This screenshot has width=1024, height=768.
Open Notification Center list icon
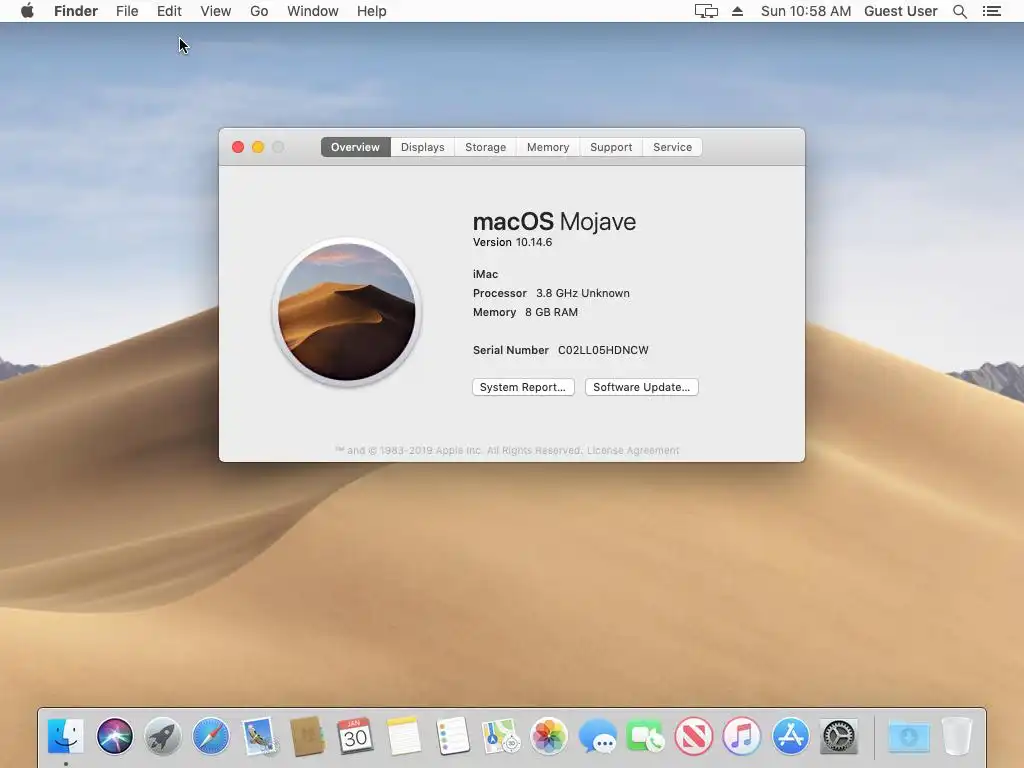[x=991, y=11]
